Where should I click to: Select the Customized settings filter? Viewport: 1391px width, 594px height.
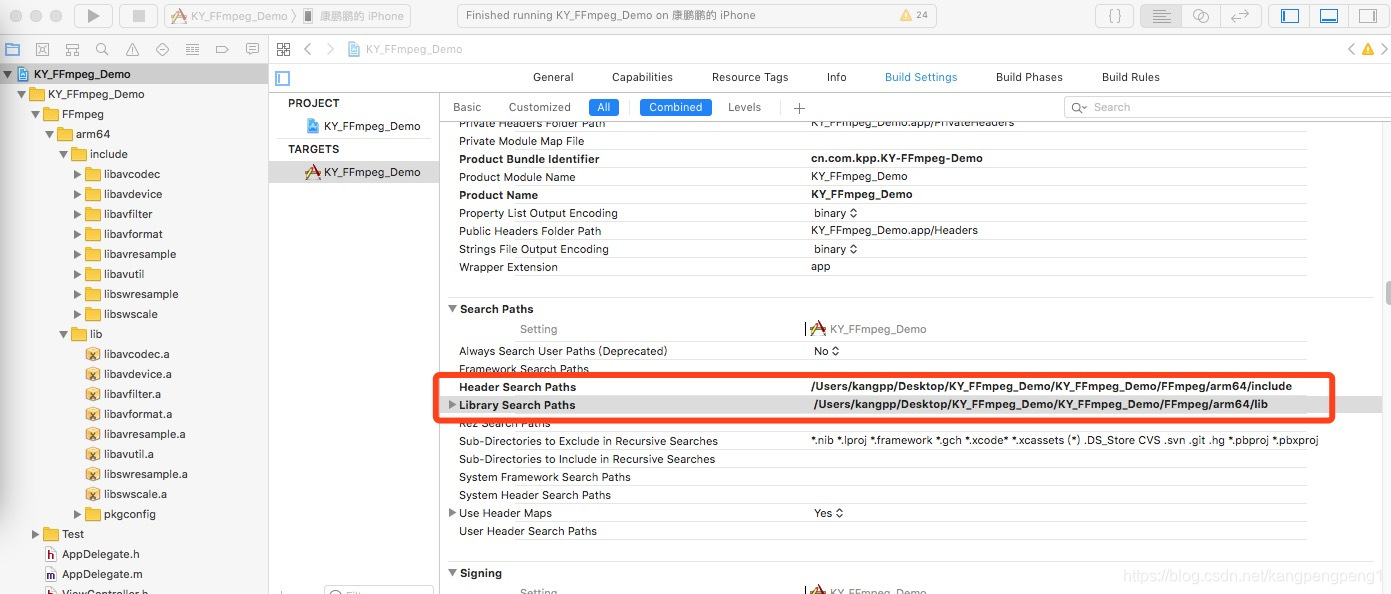pyautogui.click(x=539, y=107)
